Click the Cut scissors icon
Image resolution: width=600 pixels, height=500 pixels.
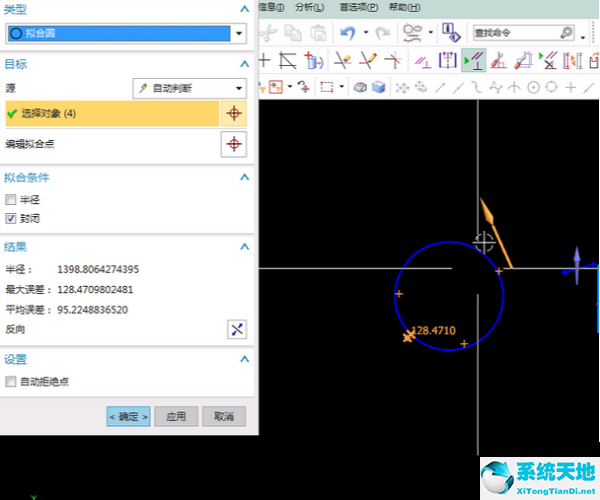pos(268,33)
